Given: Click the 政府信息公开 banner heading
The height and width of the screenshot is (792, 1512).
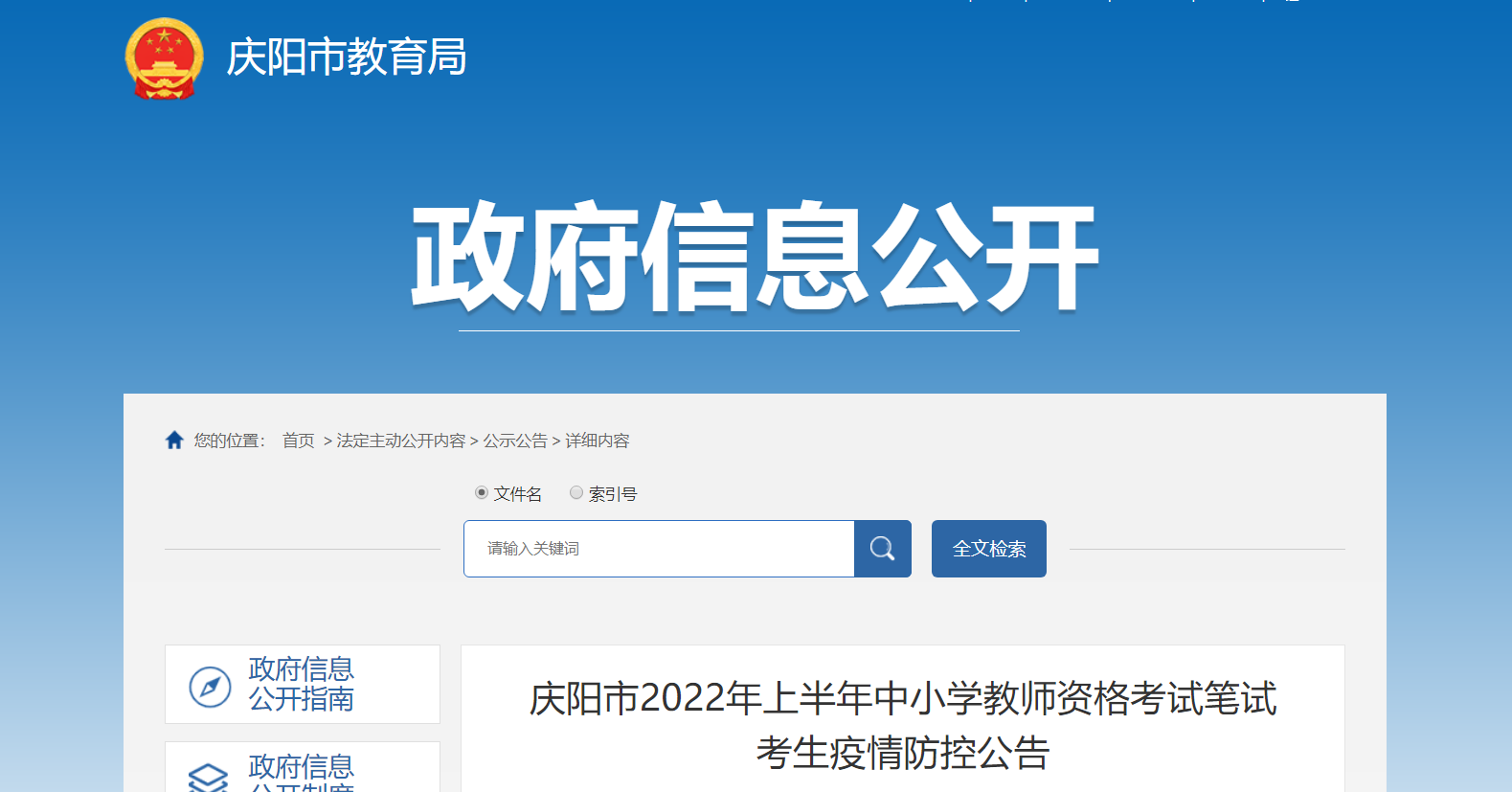Looking at the screenshot, I should coord(755,258).
